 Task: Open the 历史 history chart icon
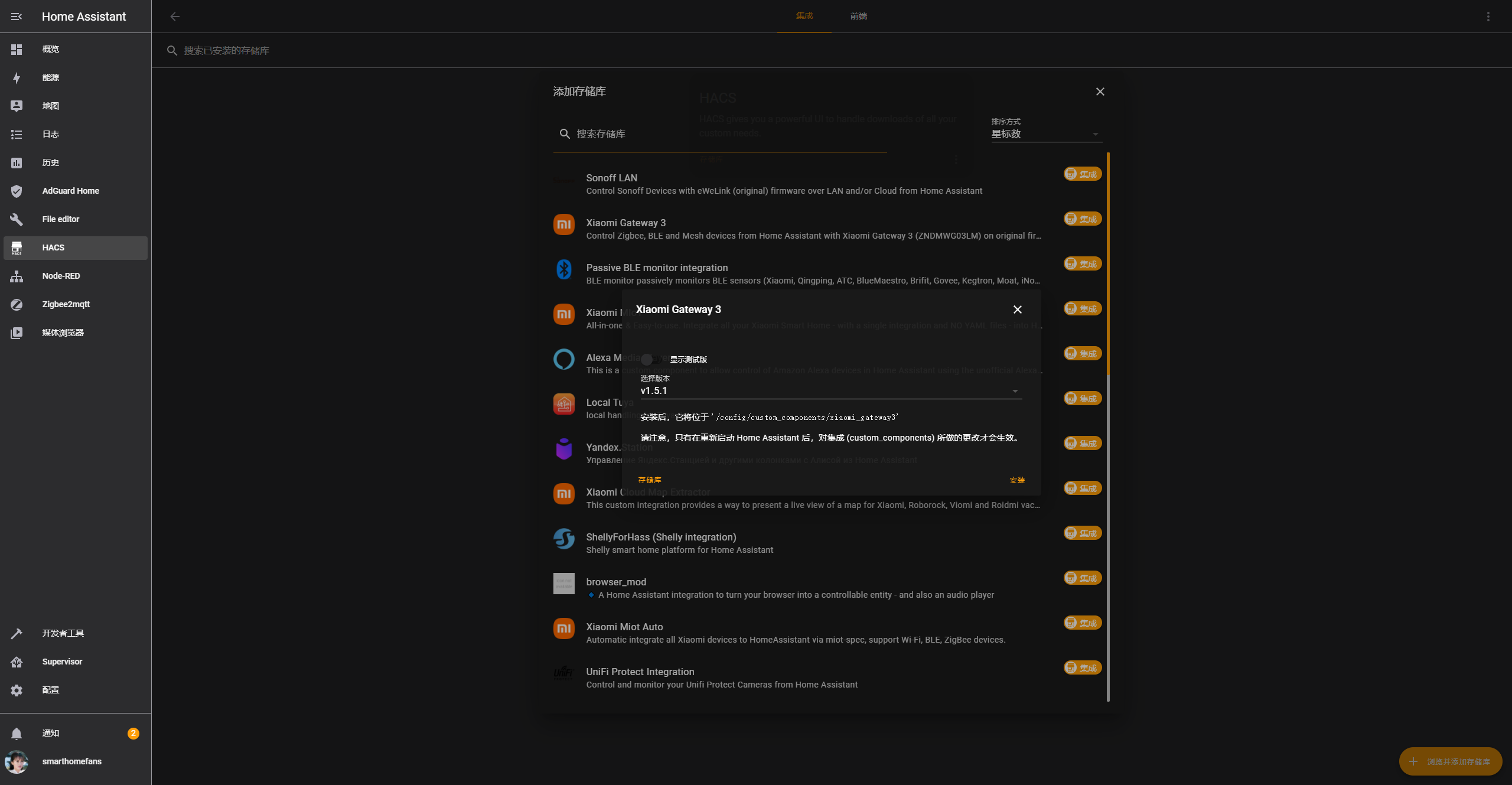(x=17, y=162)
